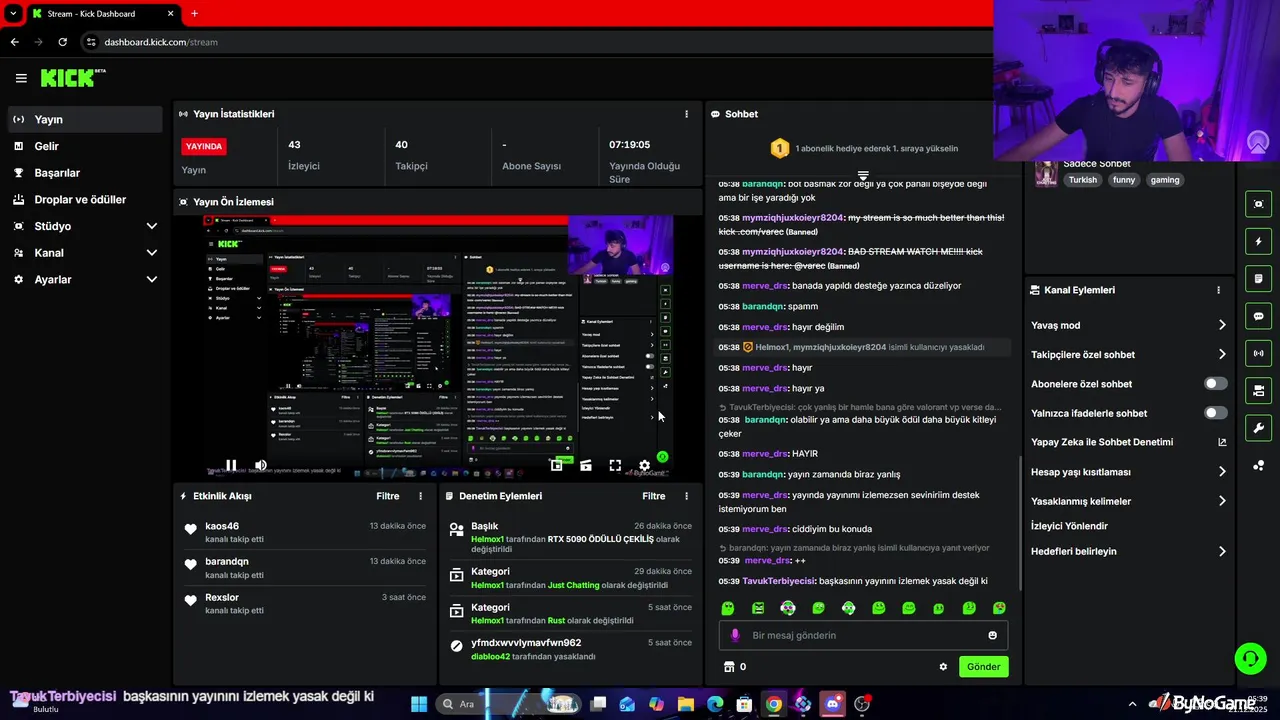Open Windows Start menu
1280x720 pixels.
419,704
